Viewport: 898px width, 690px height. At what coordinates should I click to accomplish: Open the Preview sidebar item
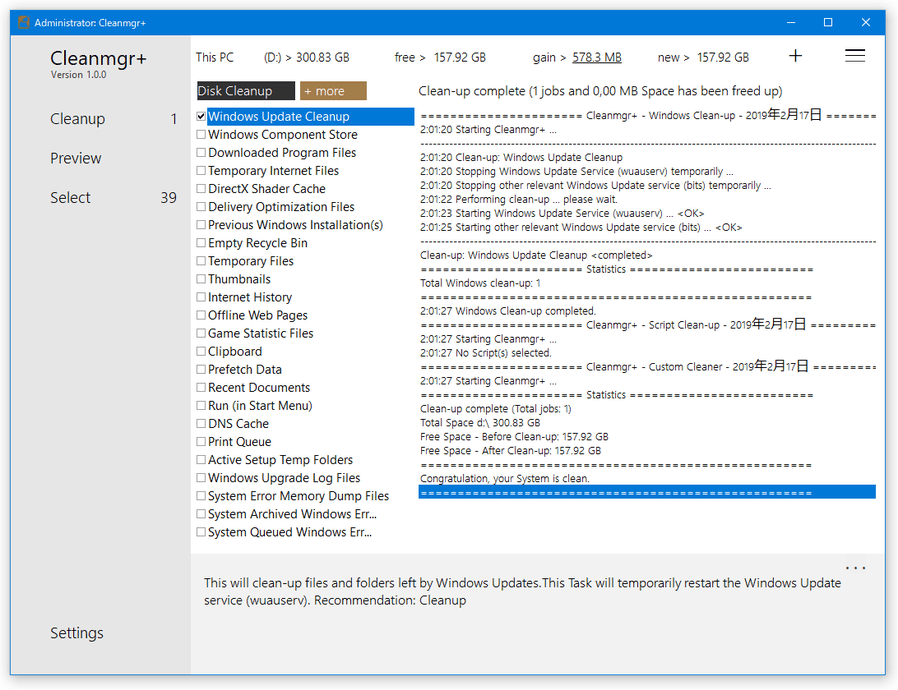coord(76,158)
